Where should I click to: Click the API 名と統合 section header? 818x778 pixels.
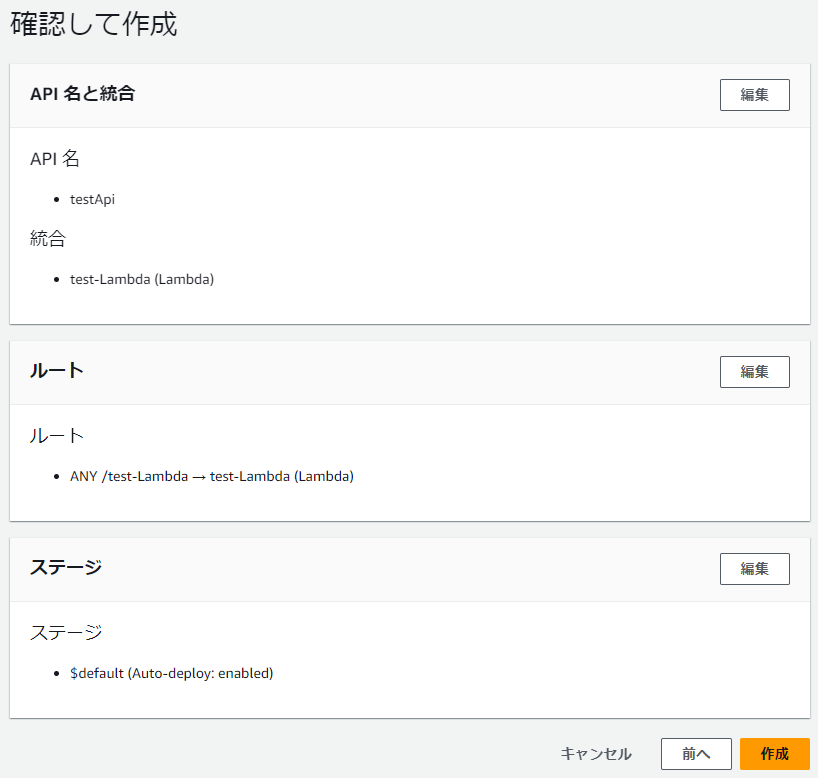coord(83,94)
